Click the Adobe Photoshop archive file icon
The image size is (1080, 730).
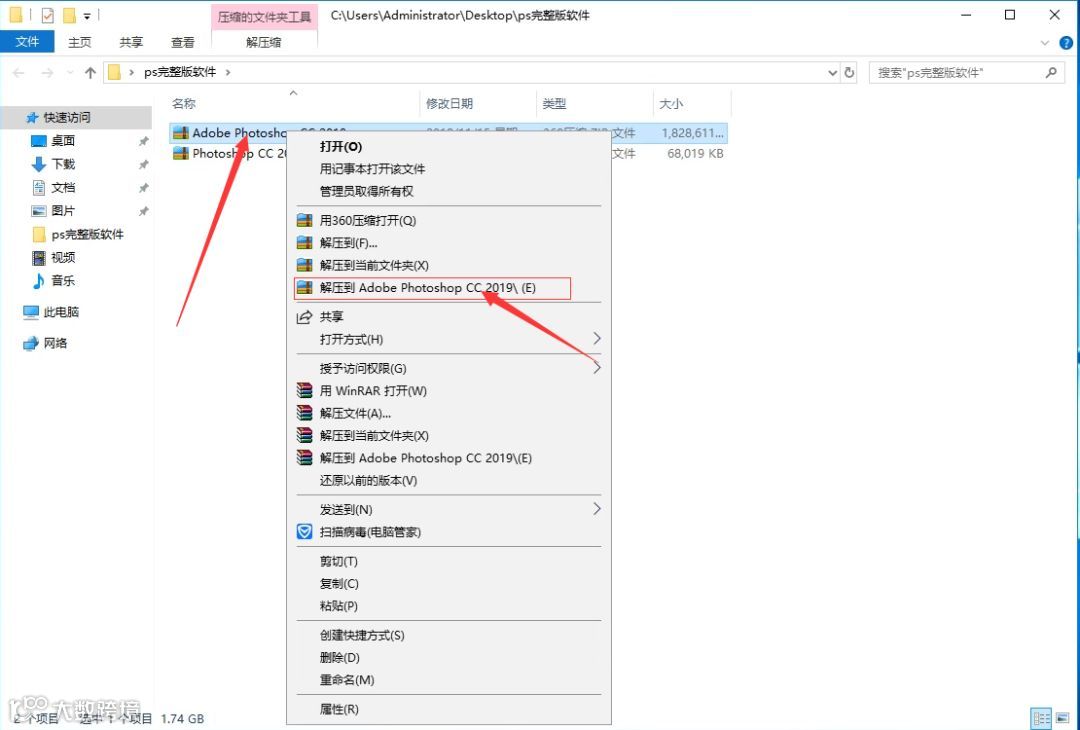(x=180, y=133)
